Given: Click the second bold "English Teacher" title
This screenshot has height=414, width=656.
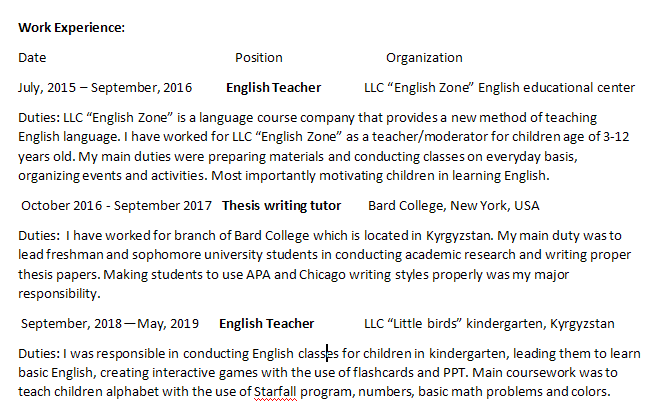Looking at the screenshot, I should (266, 324).
